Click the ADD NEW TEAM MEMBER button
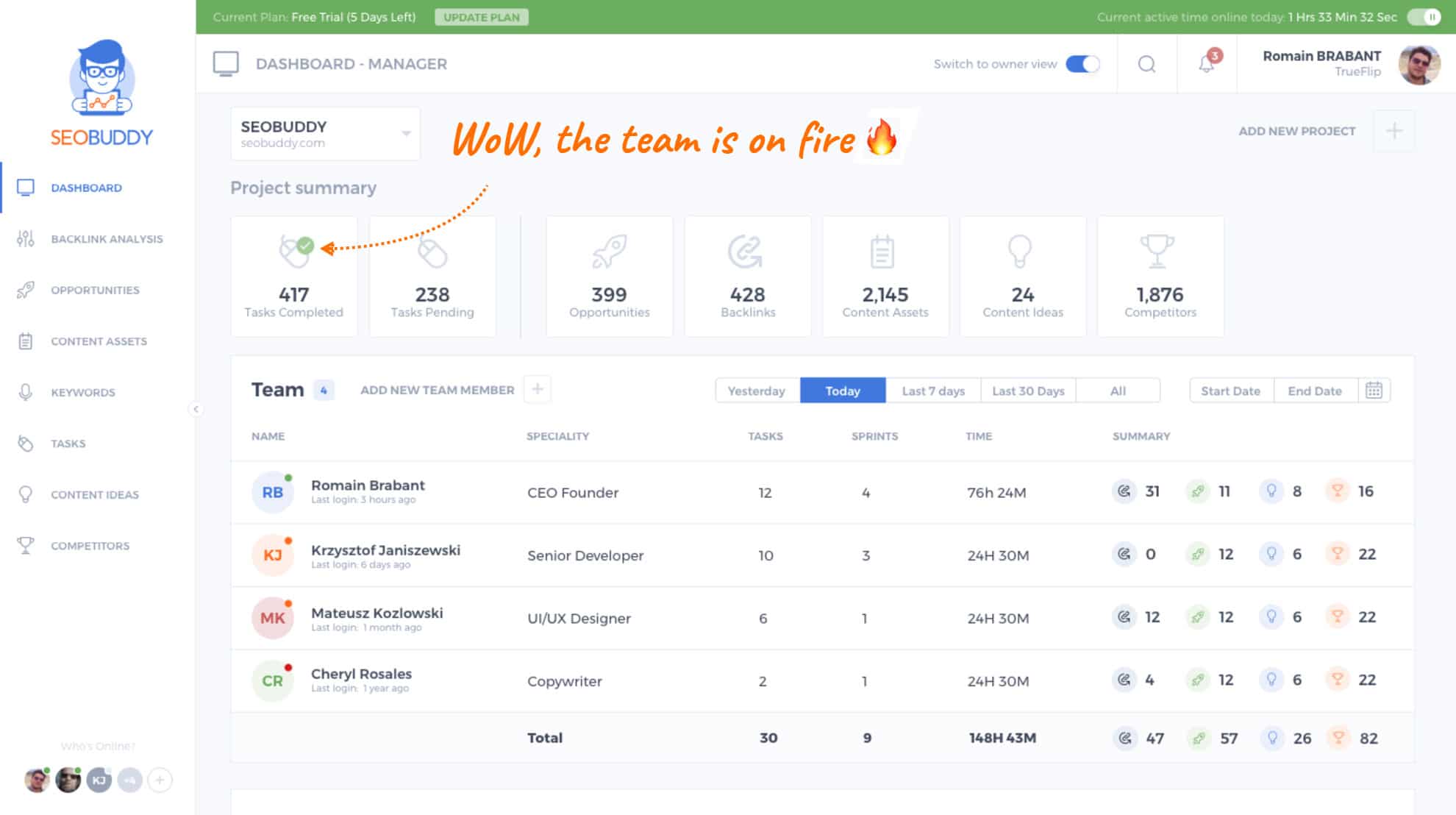1456x815 pixels. pyautogui.click(x=436, y=390)
